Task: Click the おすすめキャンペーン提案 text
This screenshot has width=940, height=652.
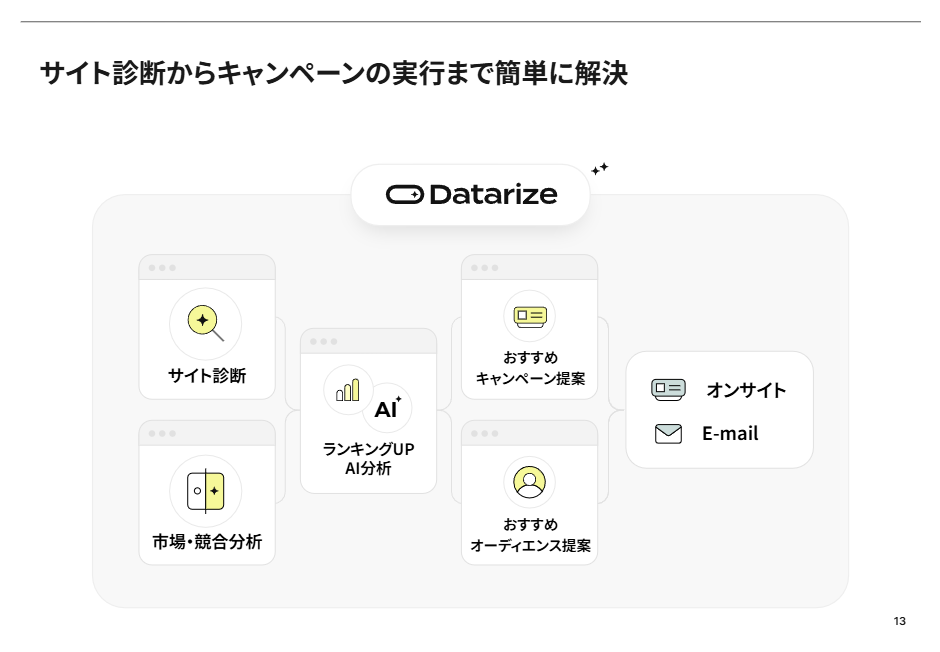Action: click(x=530, y=368)
